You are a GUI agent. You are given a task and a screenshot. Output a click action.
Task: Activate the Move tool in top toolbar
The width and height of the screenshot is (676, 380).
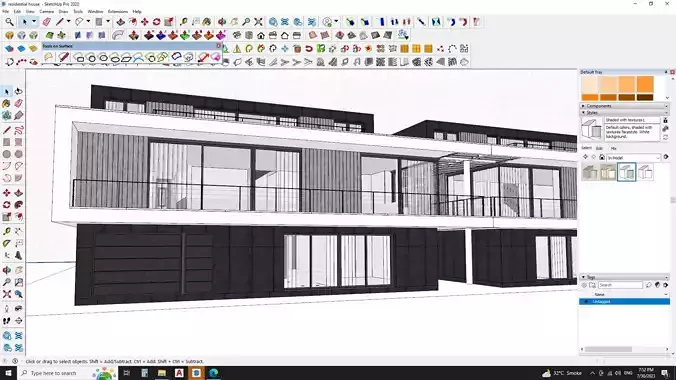tap(145, 22)
